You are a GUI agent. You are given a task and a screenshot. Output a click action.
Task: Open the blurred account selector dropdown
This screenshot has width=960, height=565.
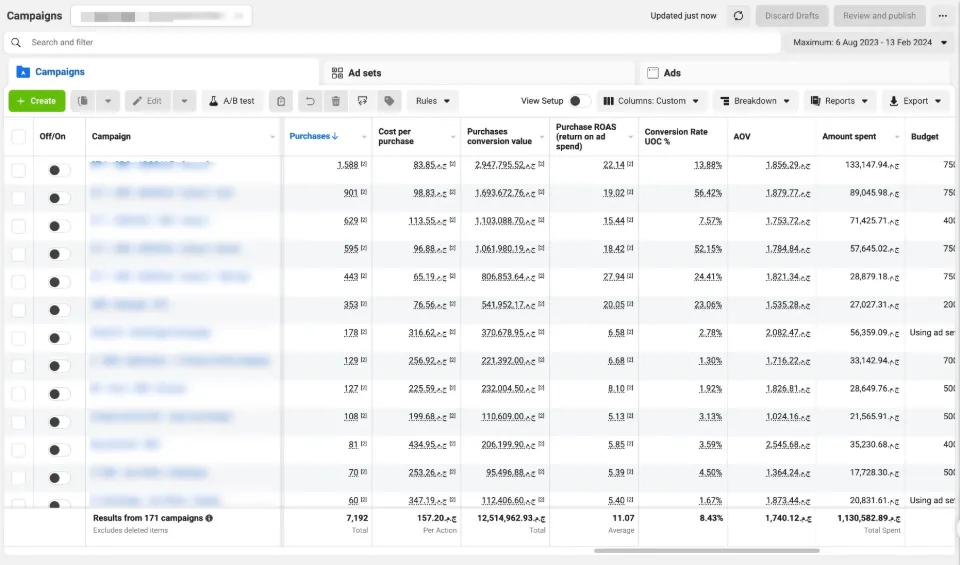(161, 16)
